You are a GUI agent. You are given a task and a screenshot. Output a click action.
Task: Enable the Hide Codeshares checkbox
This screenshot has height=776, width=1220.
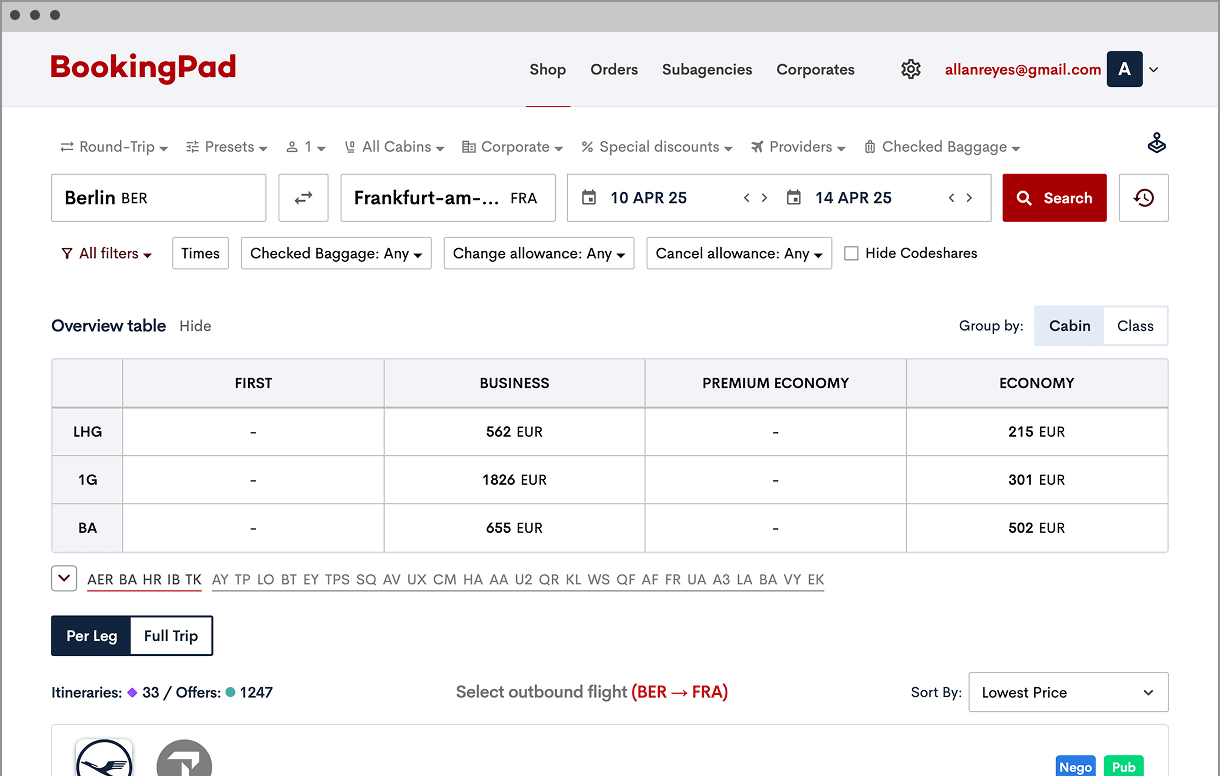pyautogui.click(x=852, y=254)
